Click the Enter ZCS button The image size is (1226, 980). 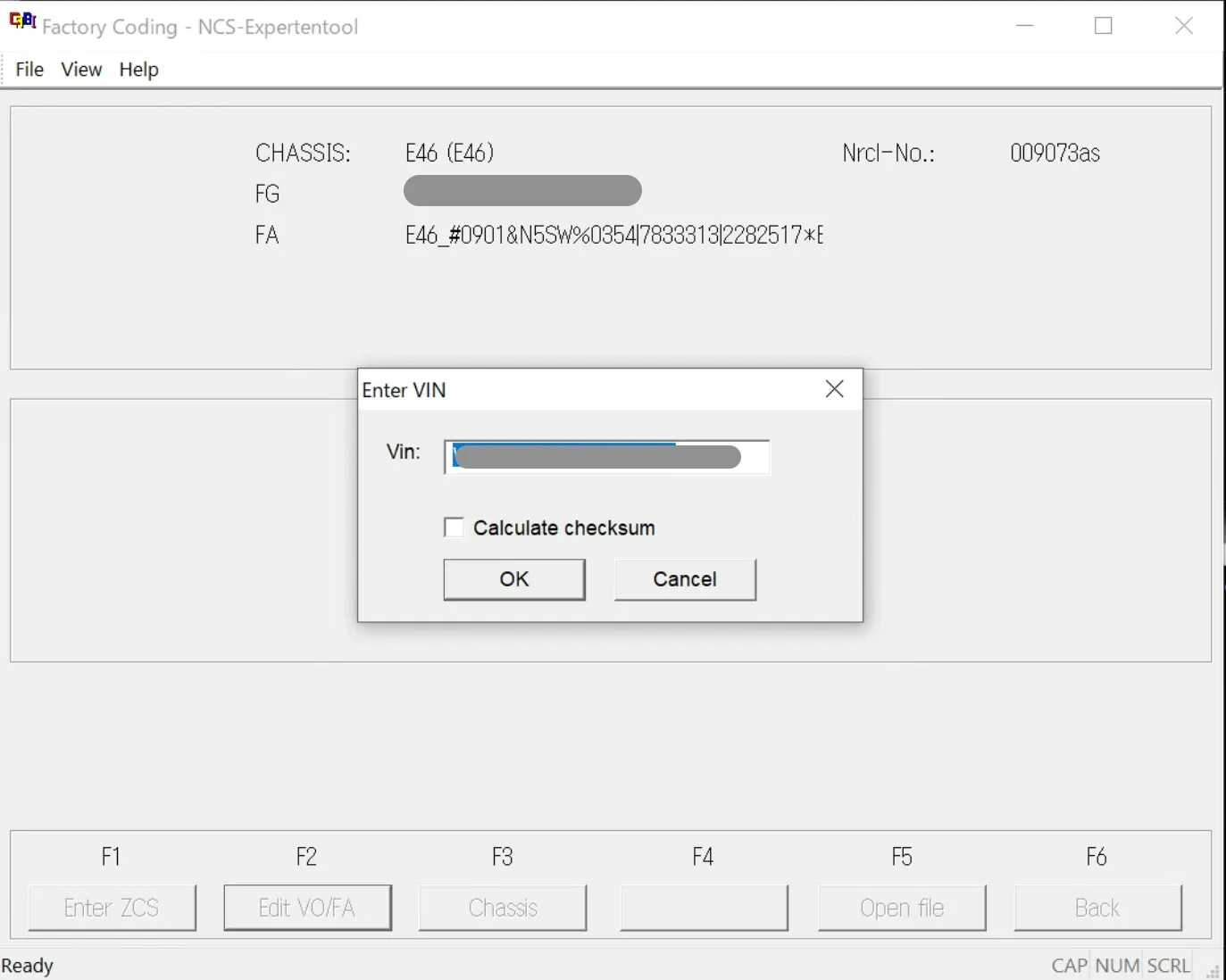(112, 908)
